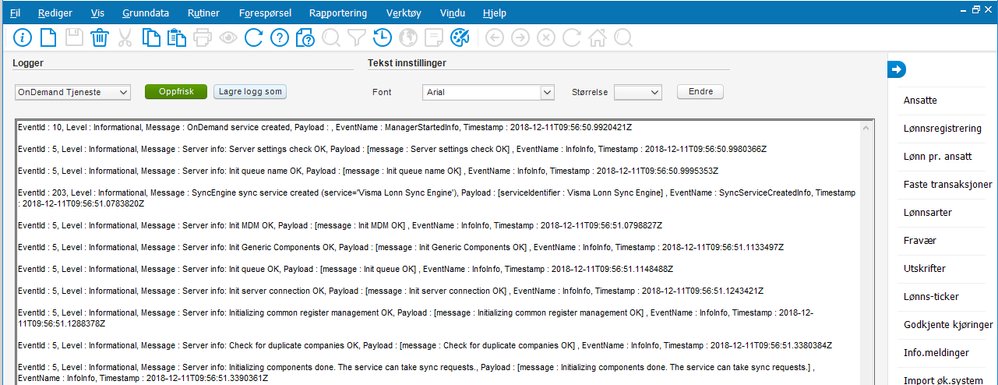Click the rightmost toolbar magnifier icon

[x=622, y=38]
